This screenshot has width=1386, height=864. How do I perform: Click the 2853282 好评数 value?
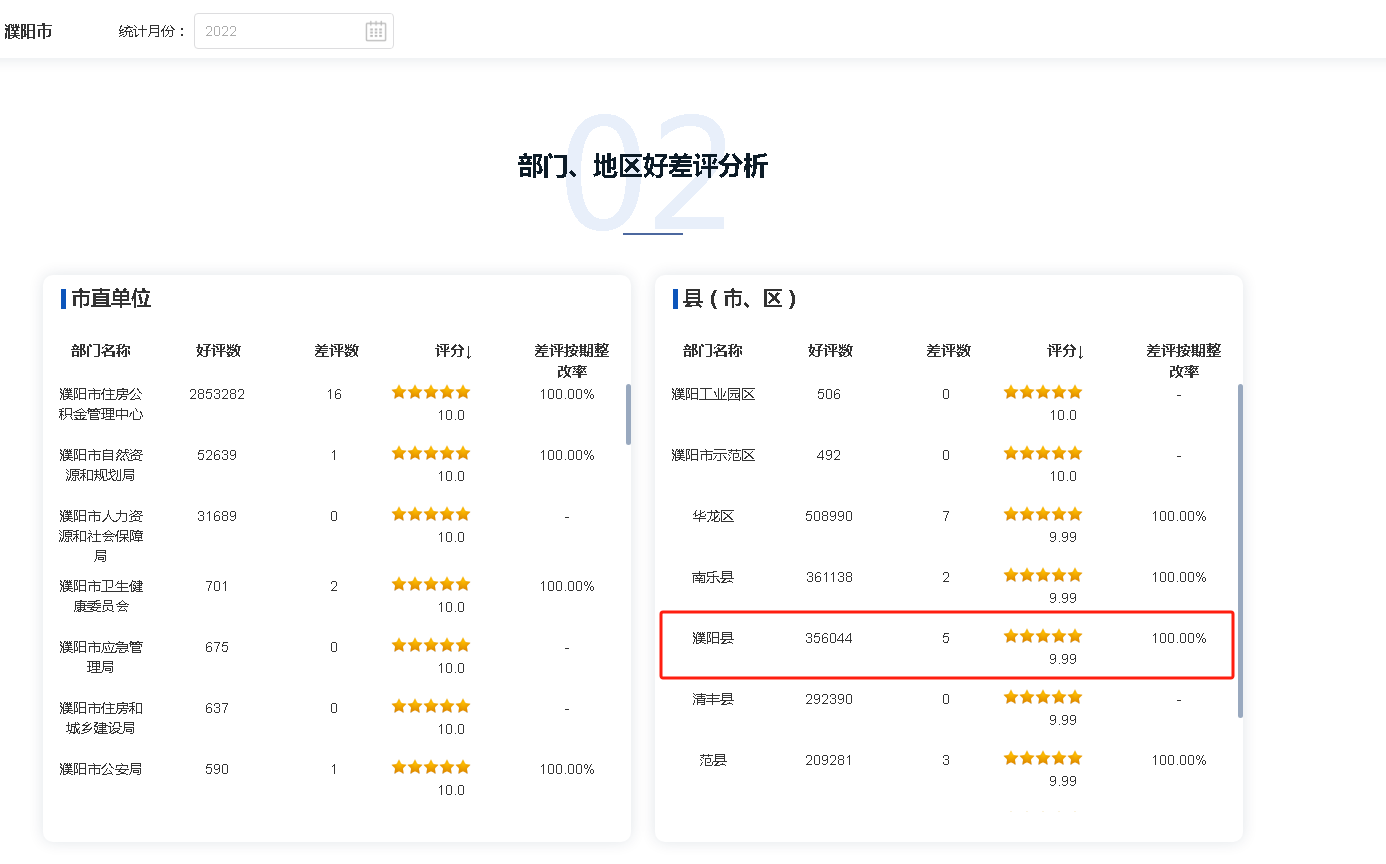pyautogui.click(x=217, y=394)
